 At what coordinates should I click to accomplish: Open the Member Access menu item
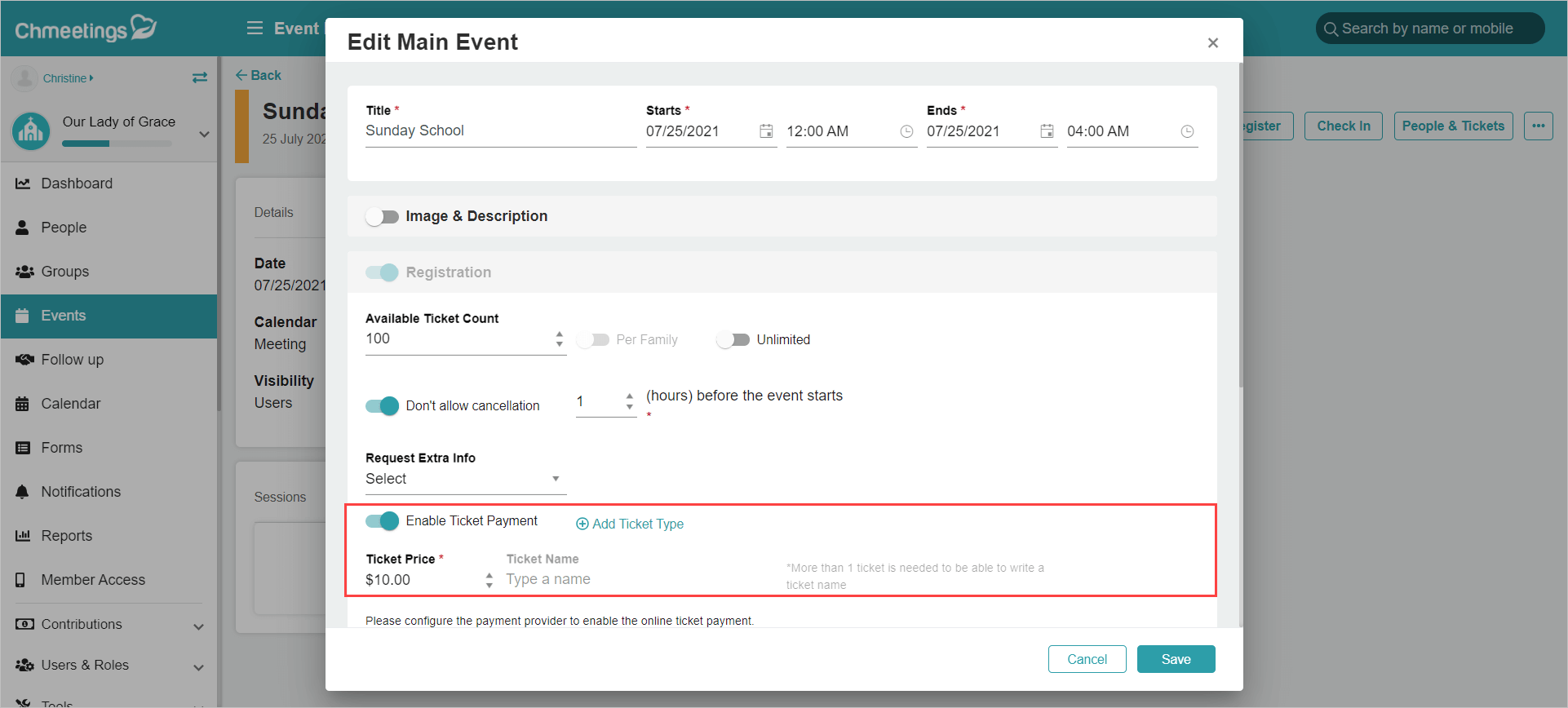(x=109, y=580)
